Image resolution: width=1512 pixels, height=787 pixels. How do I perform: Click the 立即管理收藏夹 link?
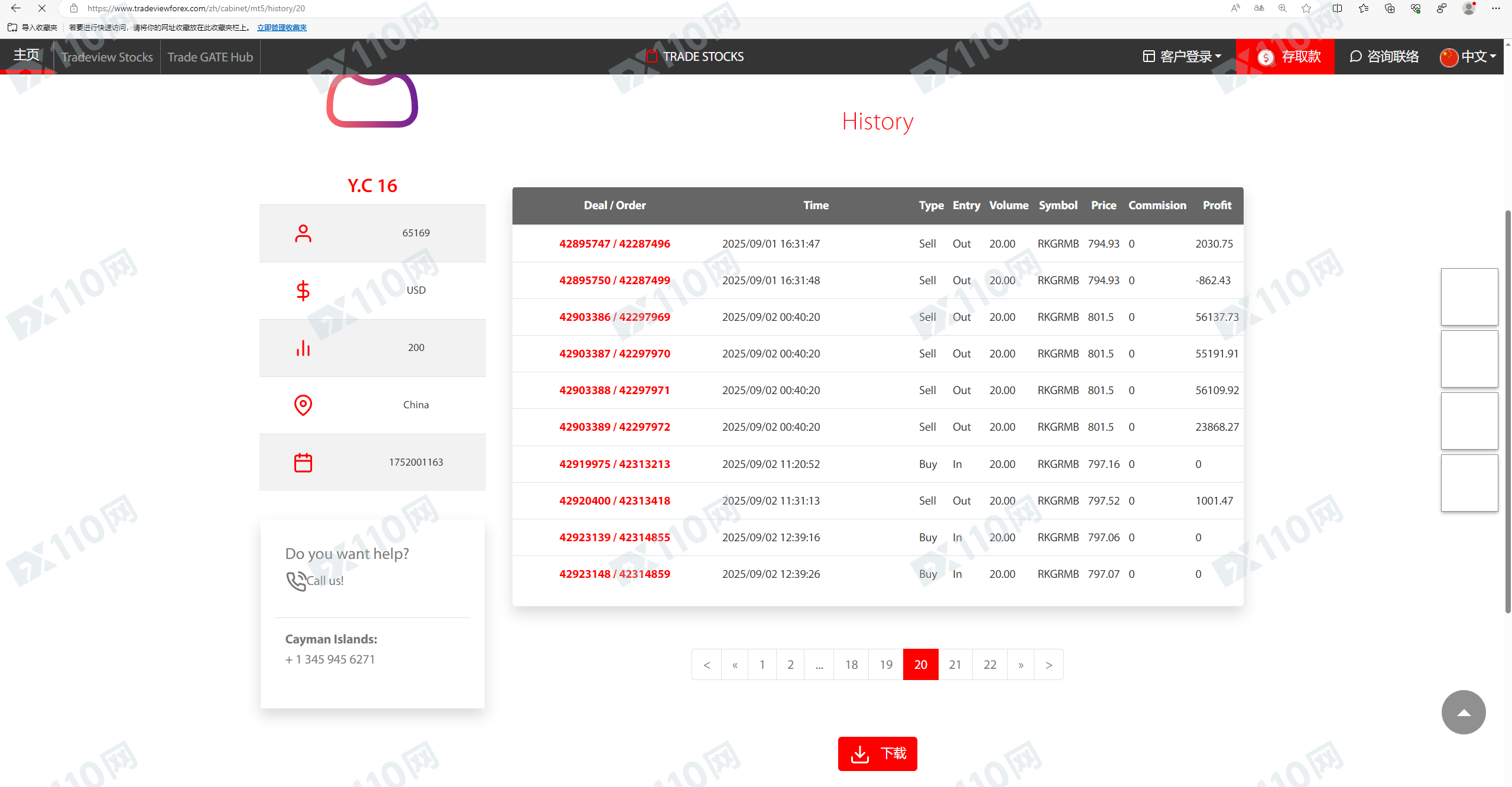coord(281,28)
